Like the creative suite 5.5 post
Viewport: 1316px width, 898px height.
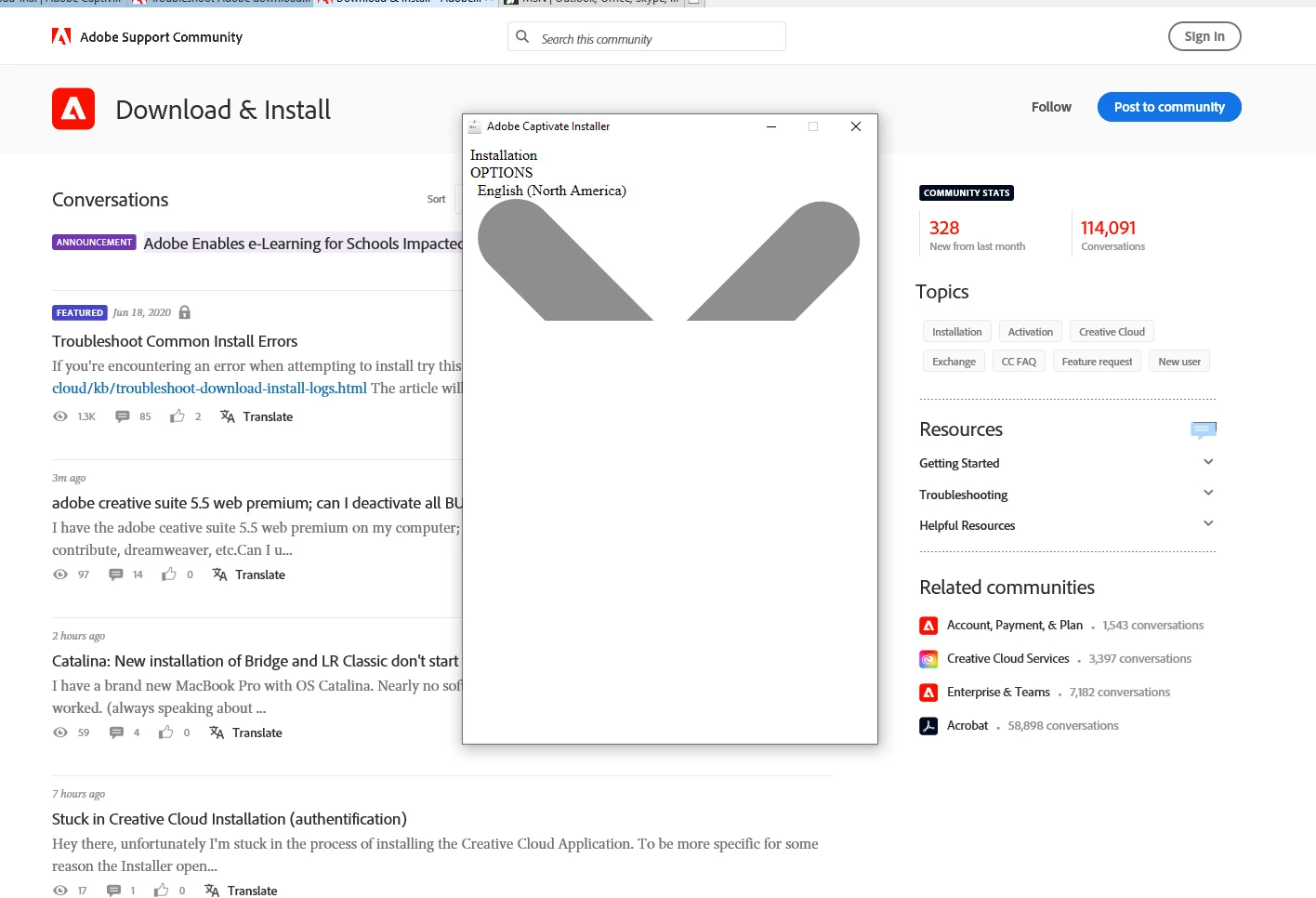pos(169,574)
